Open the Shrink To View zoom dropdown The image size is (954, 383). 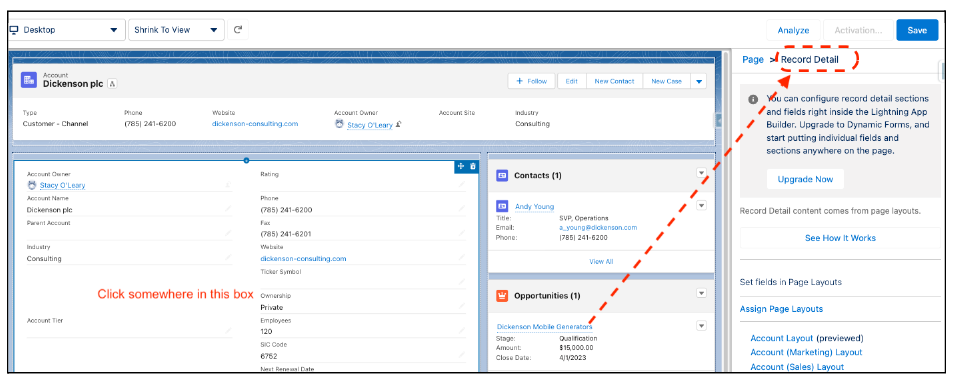click(x=176, y=30)
